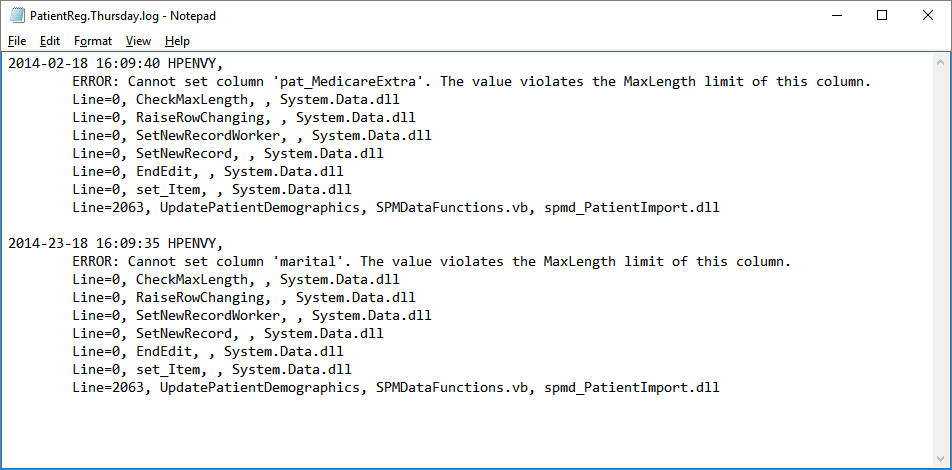Click the vertical scrollbar down arrow
952x470 pixels.
point(940,458)
